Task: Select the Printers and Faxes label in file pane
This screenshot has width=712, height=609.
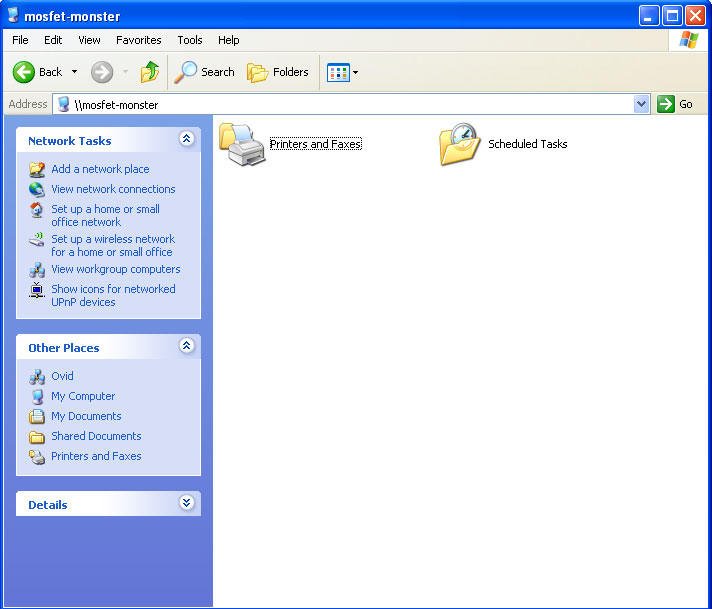Action: 316,144
